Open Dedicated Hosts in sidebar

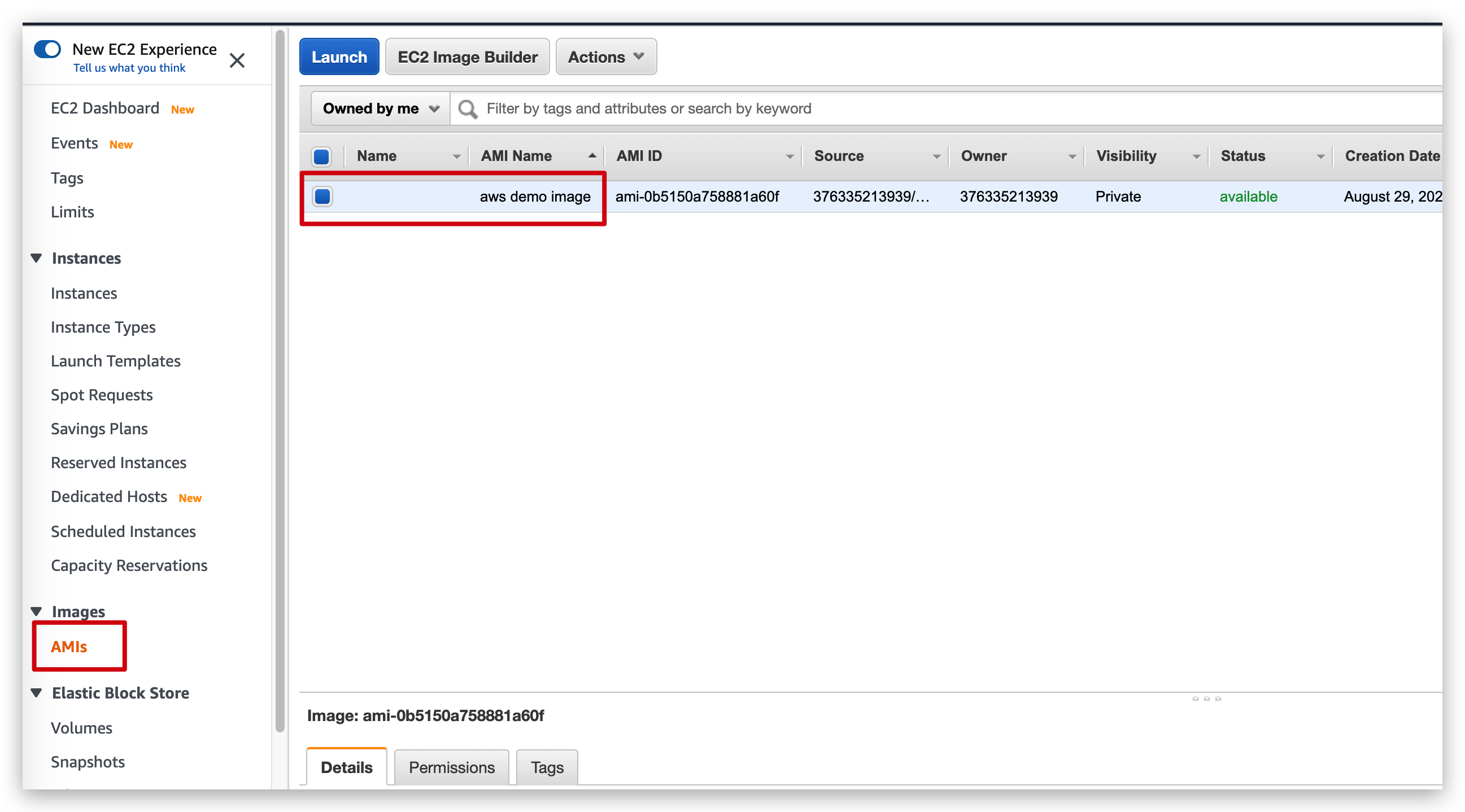click(x=108, y=497)
